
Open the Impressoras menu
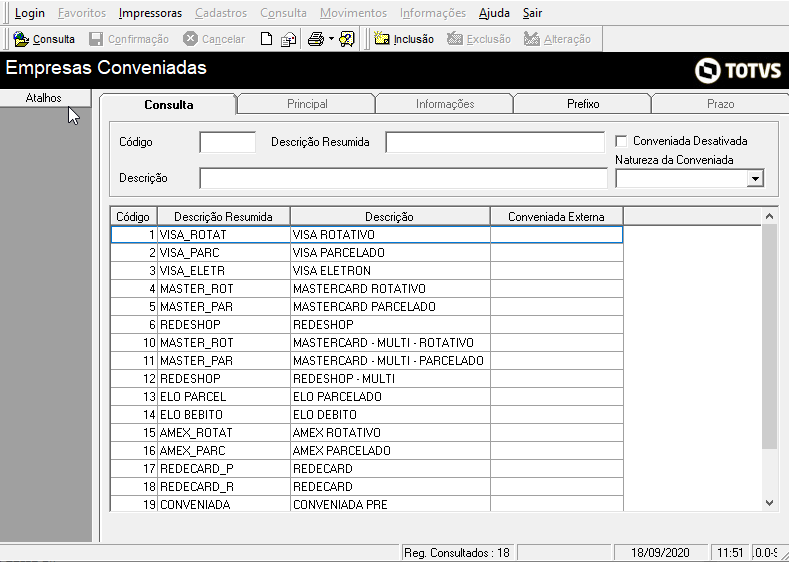pos(150,13)
